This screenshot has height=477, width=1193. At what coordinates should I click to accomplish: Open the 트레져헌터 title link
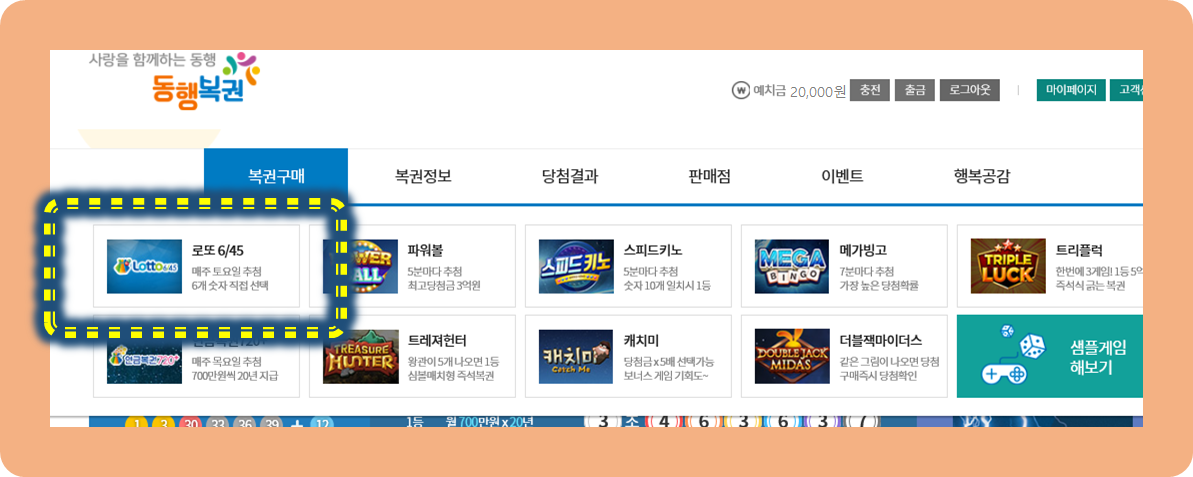click(x=437, y=341)
